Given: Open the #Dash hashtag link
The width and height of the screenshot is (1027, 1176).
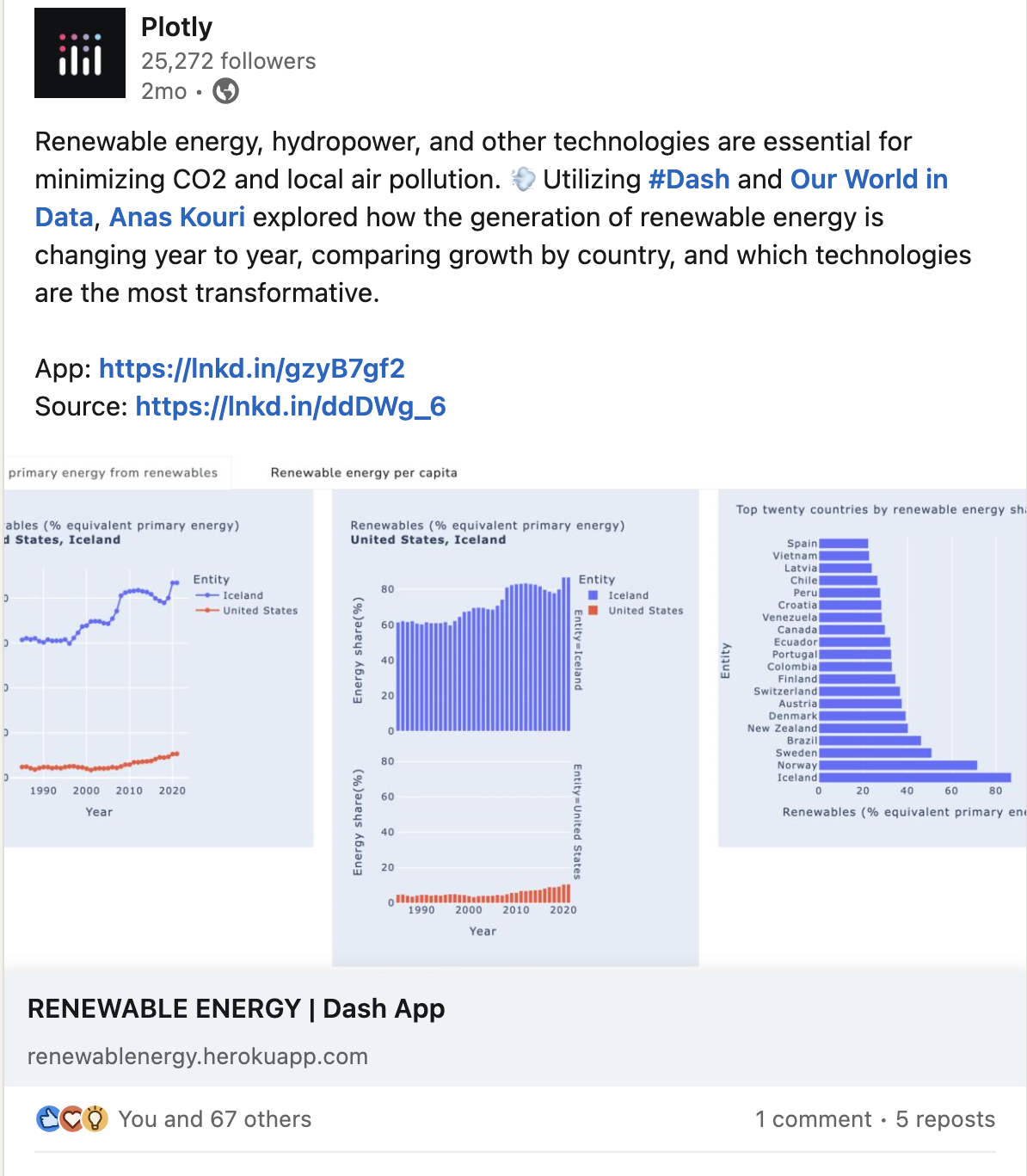Looking at the screenshot, I should pos(689,179).
